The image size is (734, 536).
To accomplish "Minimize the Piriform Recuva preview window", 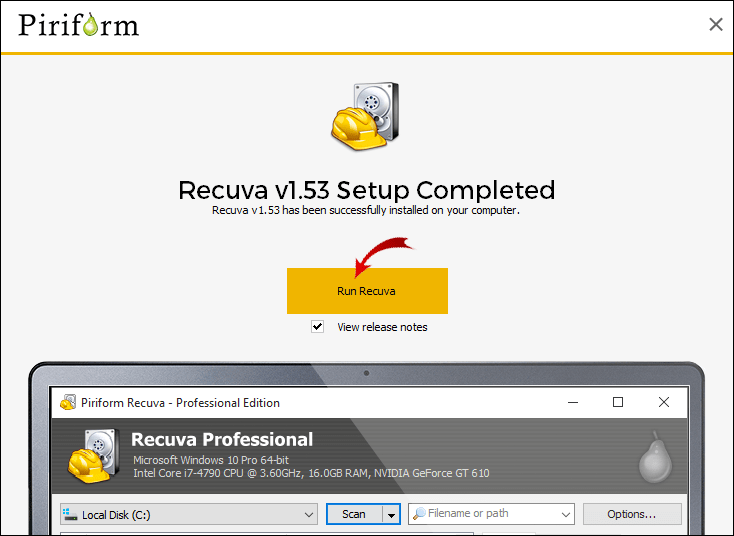I will pyautogui.click(x=573, y=402).
